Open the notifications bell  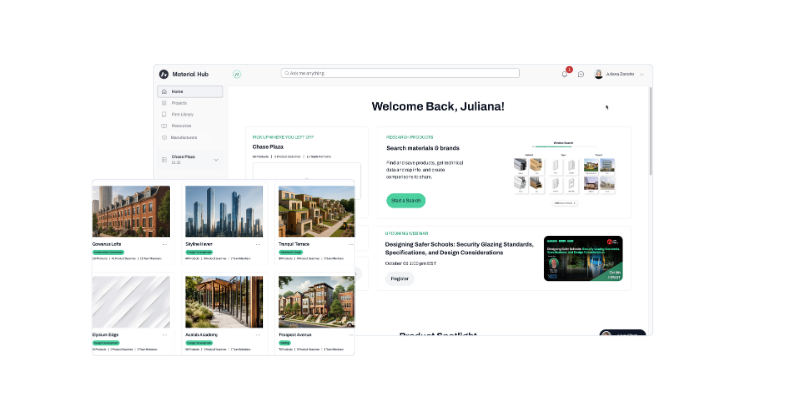pos(565,74)
